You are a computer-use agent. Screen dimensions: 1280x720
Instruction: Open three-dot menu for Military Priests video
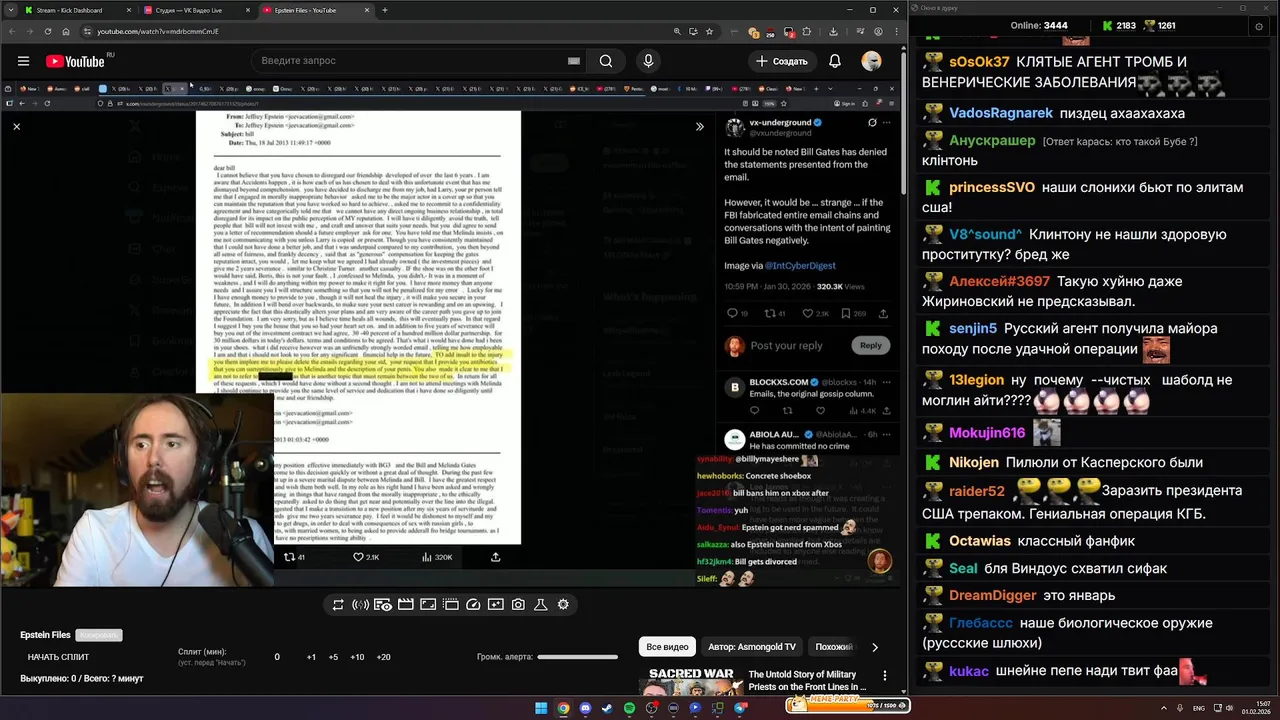(x=884, y=676)
